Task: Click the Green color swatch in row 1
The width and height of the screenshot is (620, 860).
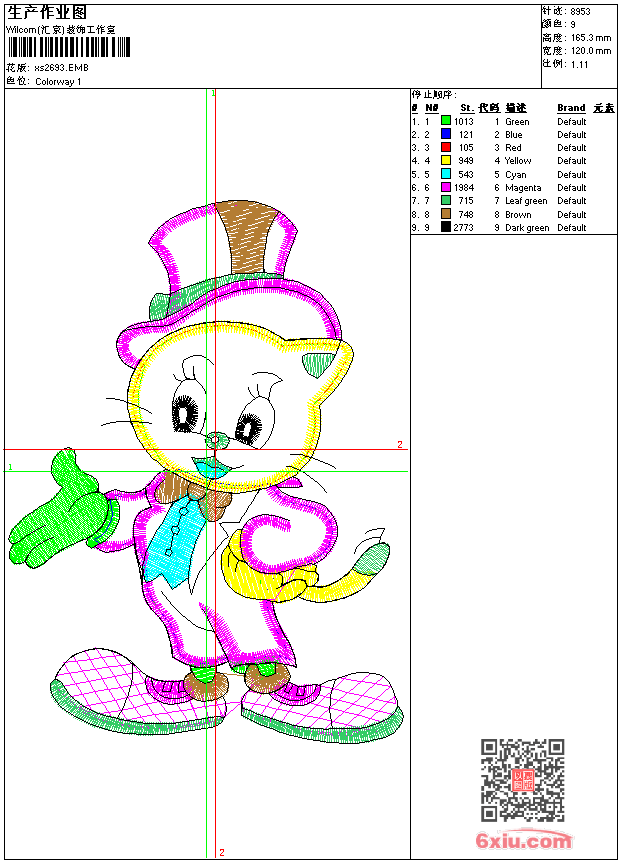Action: [x=446, y=121]
